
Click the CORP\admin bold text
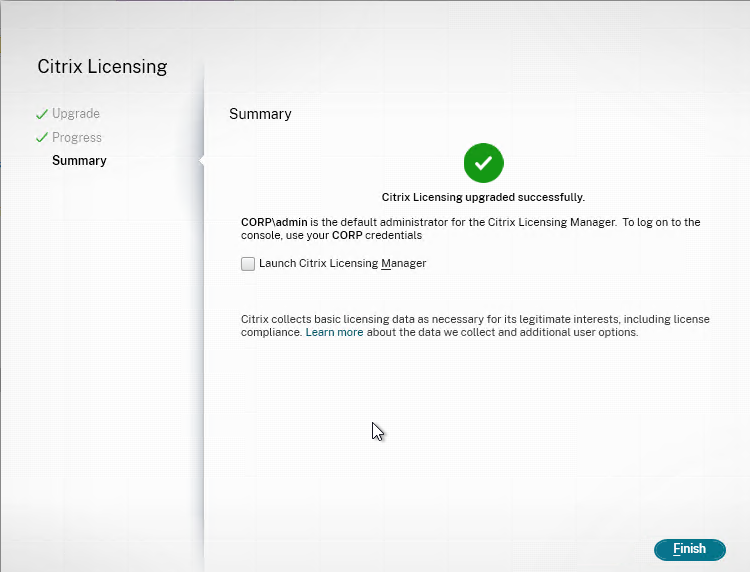click(274, 222)
